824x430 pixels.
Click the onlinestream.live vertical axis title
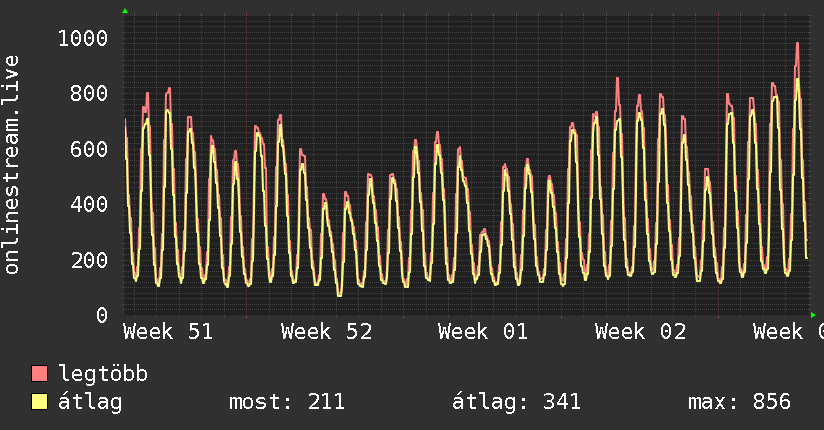click(12, 165)
